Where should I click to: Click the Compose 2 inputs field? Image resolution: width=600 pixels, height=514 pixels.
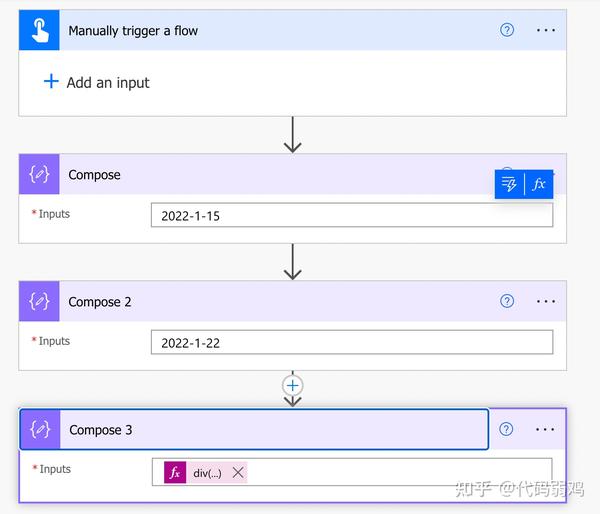pyautogui.click(x=351, y=342)
